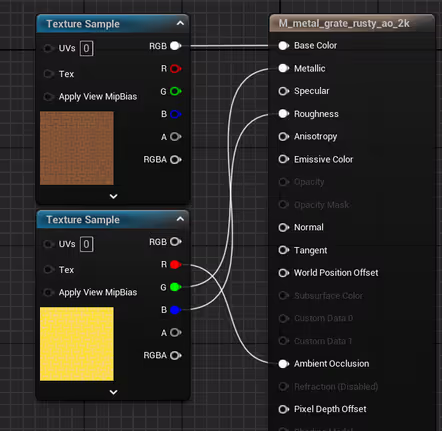Screen dimensions: 442x431
Task: Click the Anisotropy input pin
Action: pos(284,137)
